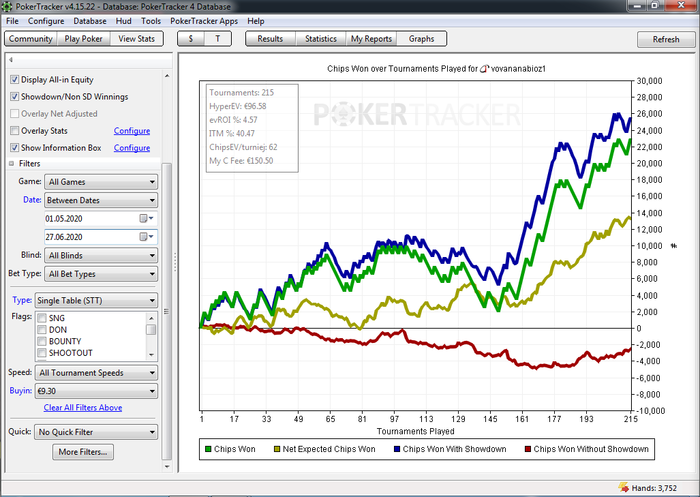This screenshot has width=700, height=497.
Task: Open the Type dropdown showing Single Table (STT)
Action: (96, 300)
